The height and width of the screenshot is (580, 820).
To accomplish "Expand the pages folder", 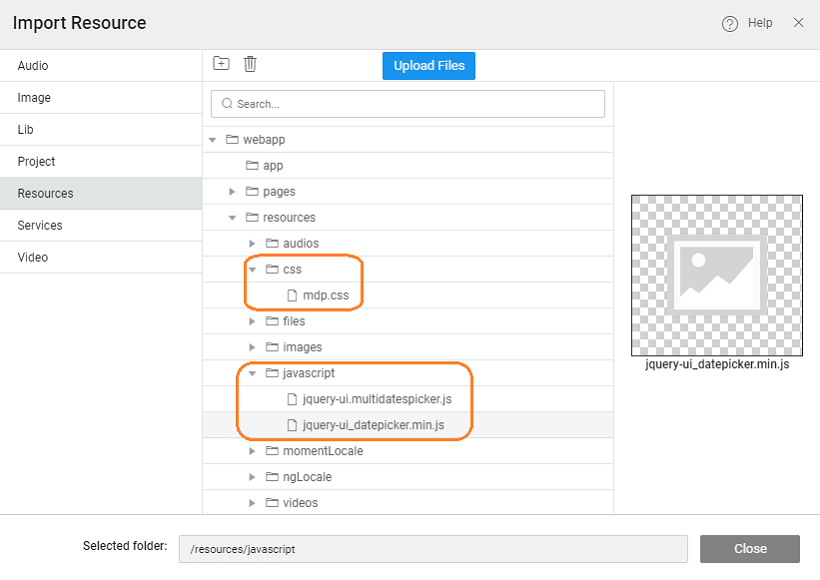I will pos(232,192).
